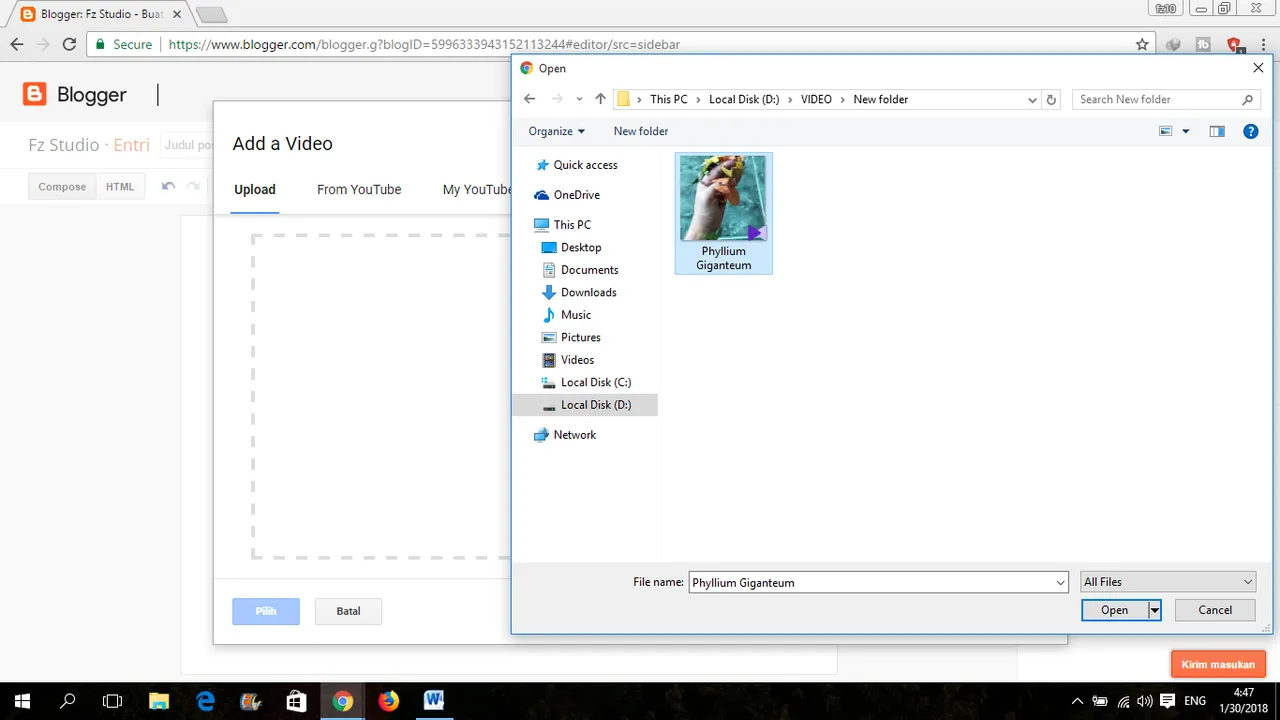The height and width of the screenshot is (720, 1280).
Task: Open the All Files type dropdown
Action: tap(1168, 582)
